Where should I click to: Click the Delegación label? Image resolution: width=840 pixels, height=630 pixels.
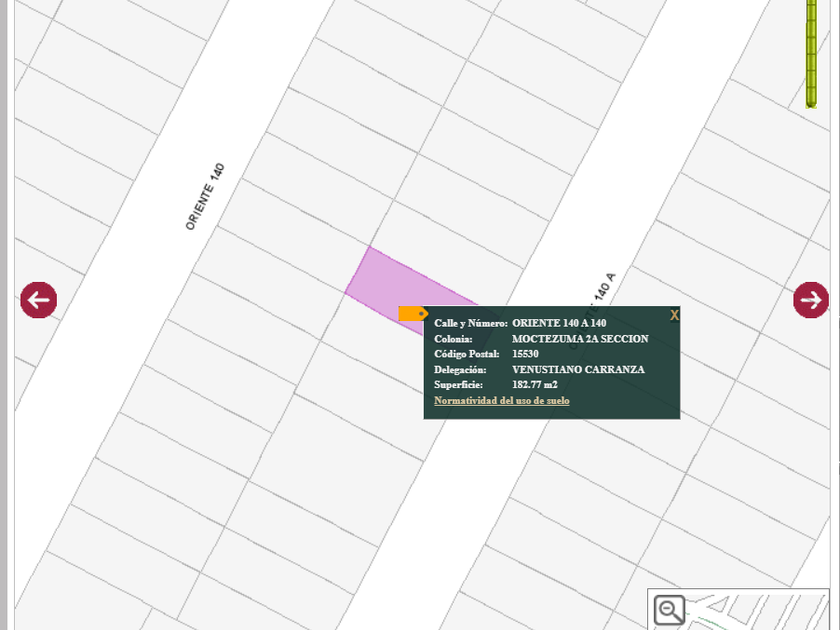click(460, 369)
